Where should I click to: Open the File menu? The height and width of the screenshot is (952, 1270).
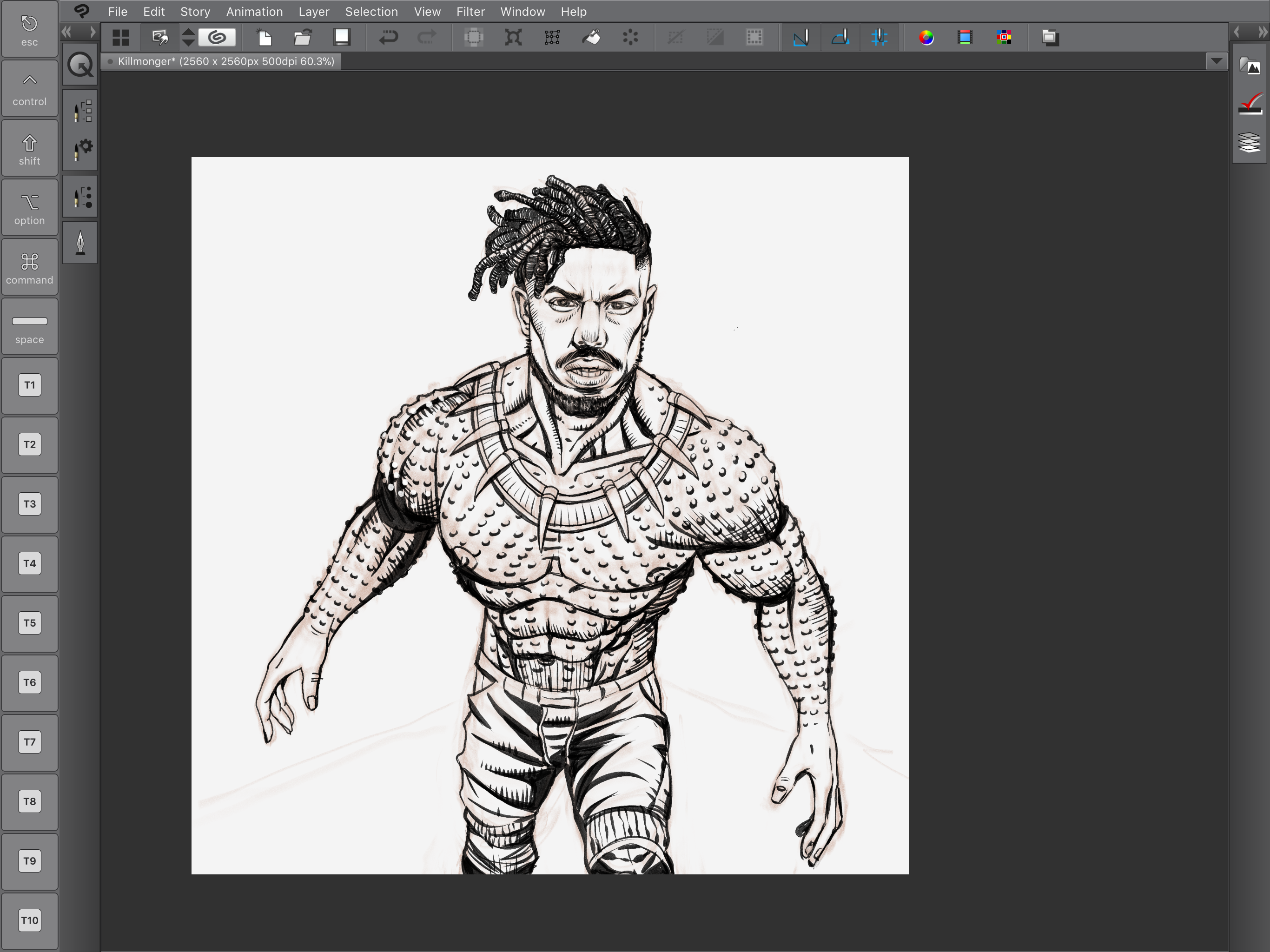click(118, 12)
